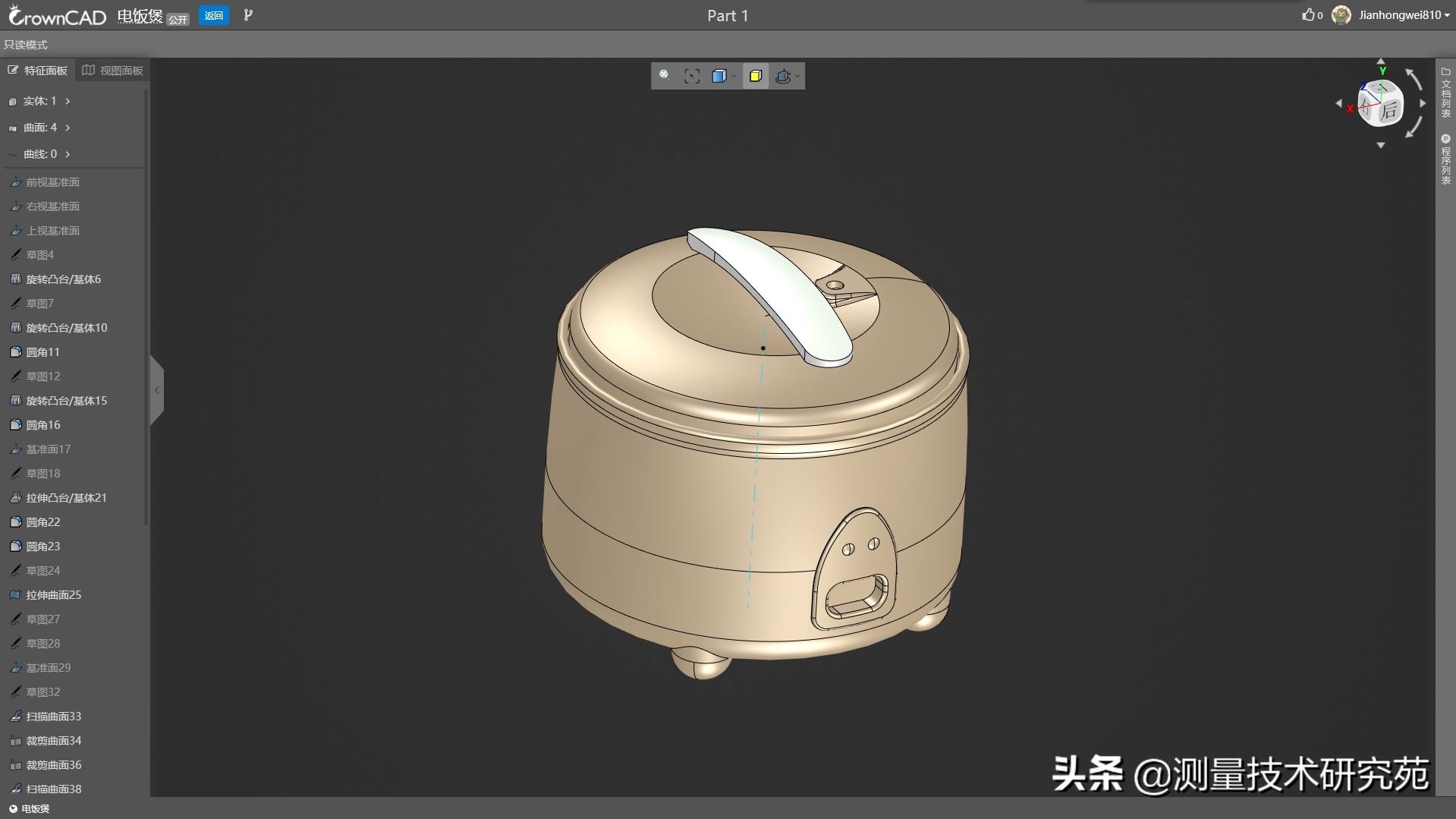
Task: Switch to the 特征面板 tab
Action: coord(38,71)
